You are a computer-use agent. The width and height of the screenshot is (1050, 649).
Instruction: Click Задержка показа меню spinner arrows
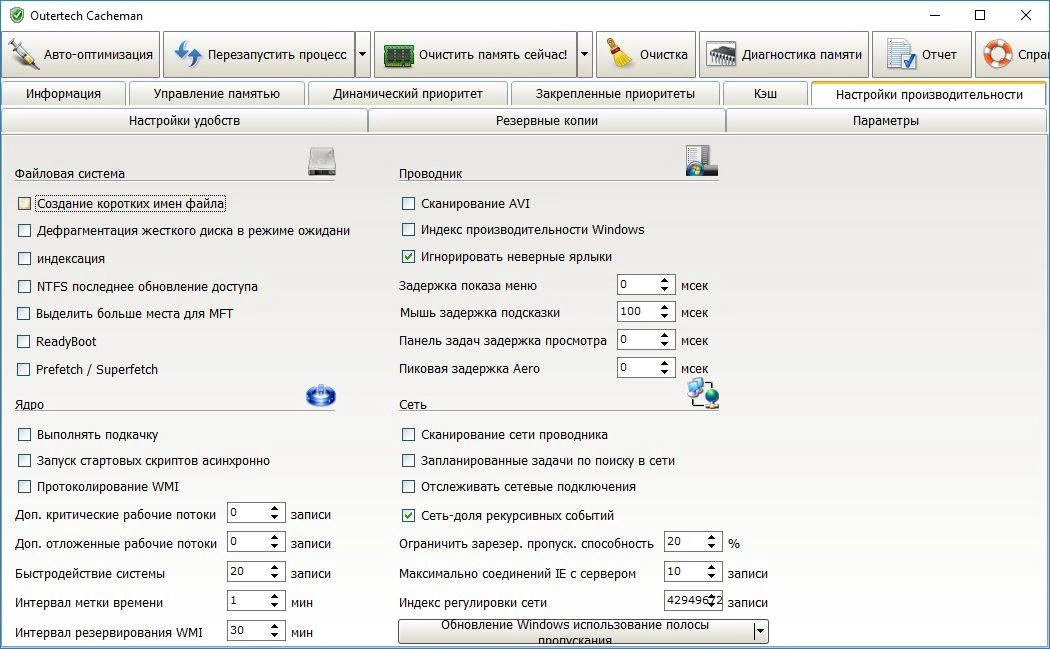(x=664, y=285)
